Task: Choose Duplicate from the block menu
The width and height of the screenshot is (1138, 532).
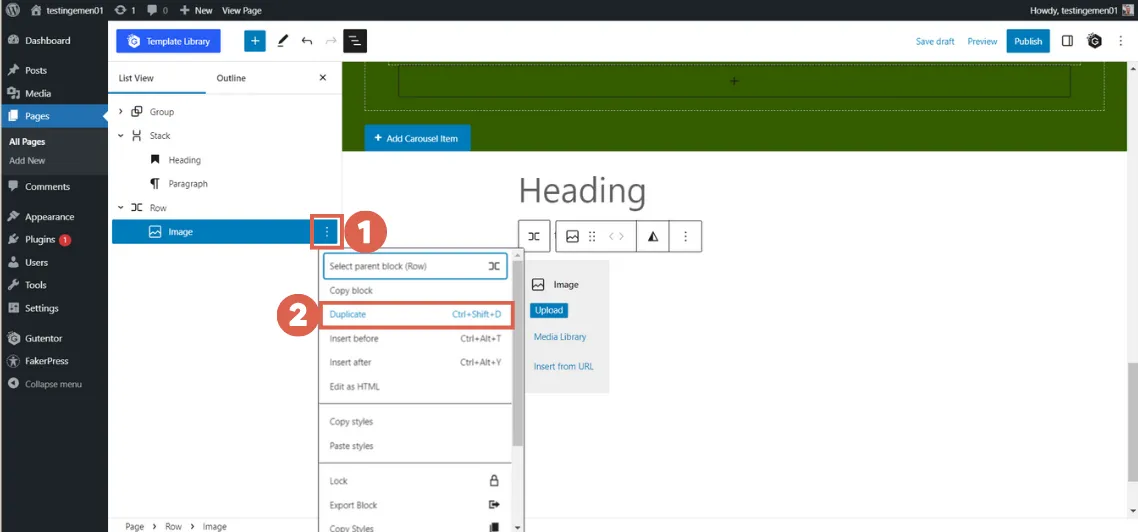Action: 415,314
